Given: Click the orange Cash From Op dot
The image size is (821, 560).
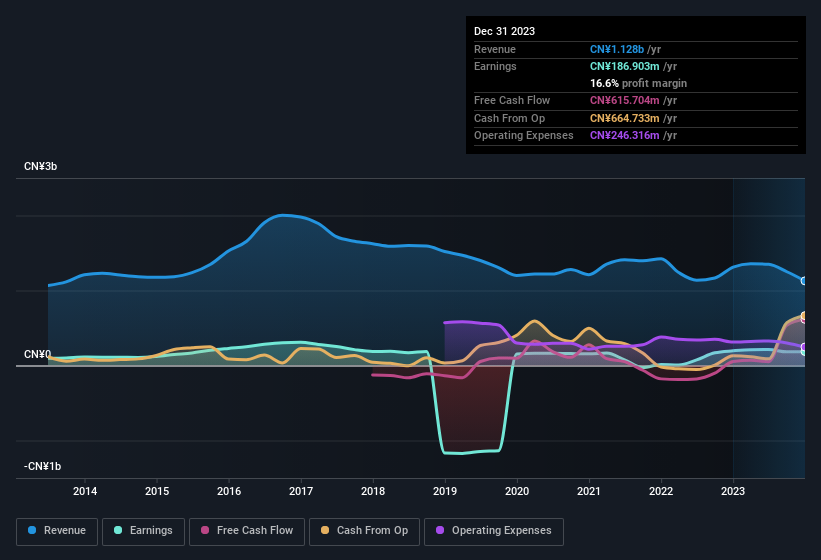Looking at the screenshot, I should click(x=326, y=531).
